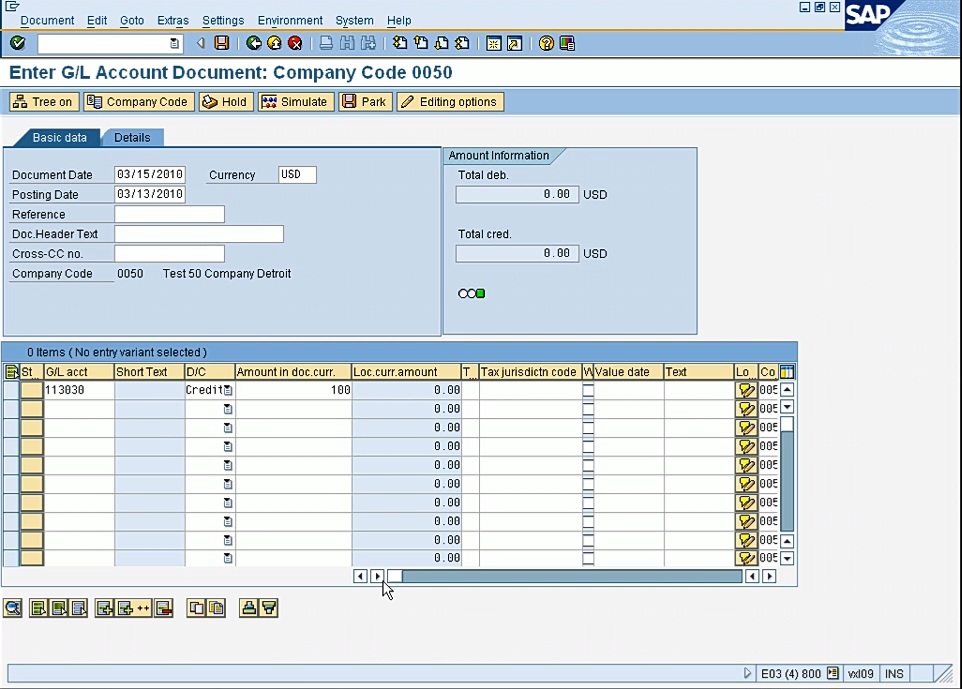The width and height of the screenshot is (962, 689).
Task: Click the green Back arrow icon
Action: (253, 43)
